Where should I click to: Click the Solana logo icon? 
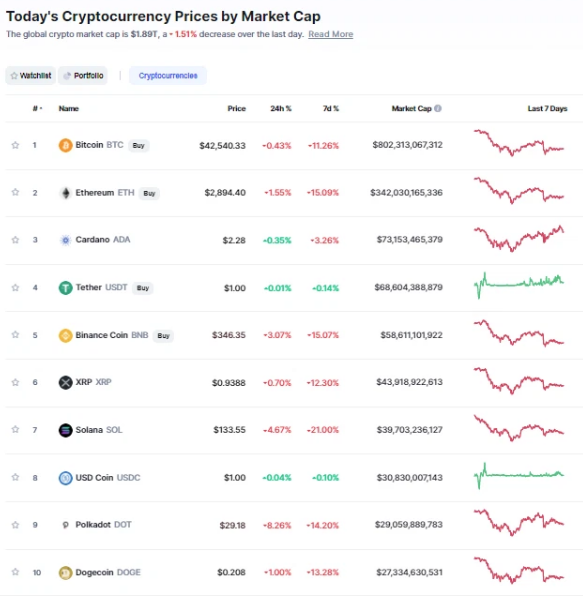(x=65, y=430)
